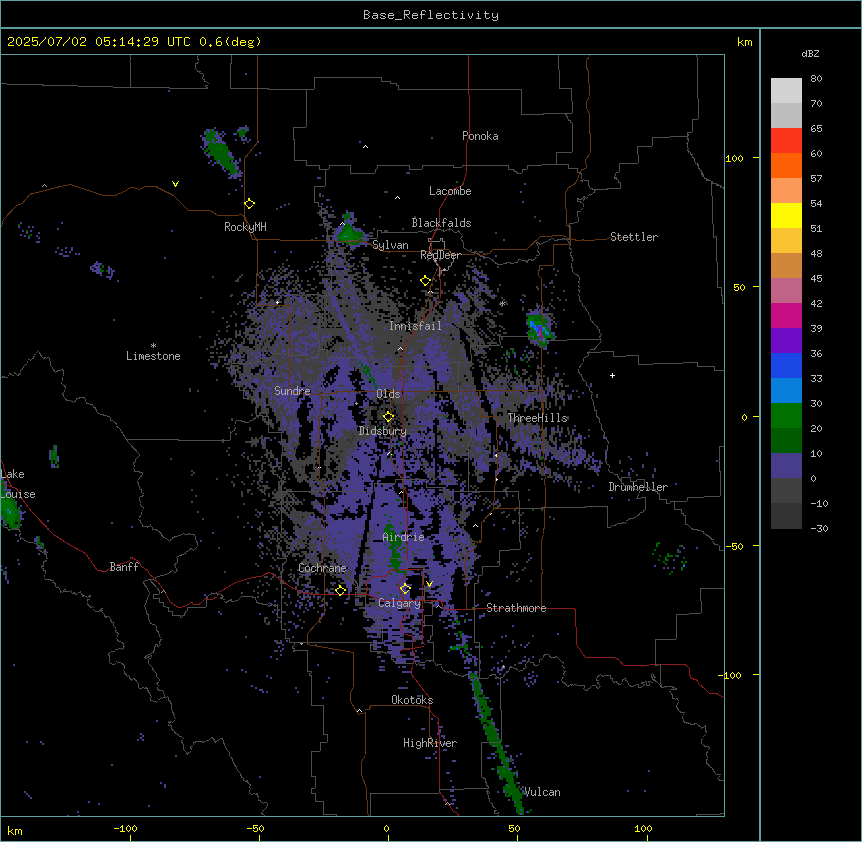Click the Banff label

[x=124, y=567]
